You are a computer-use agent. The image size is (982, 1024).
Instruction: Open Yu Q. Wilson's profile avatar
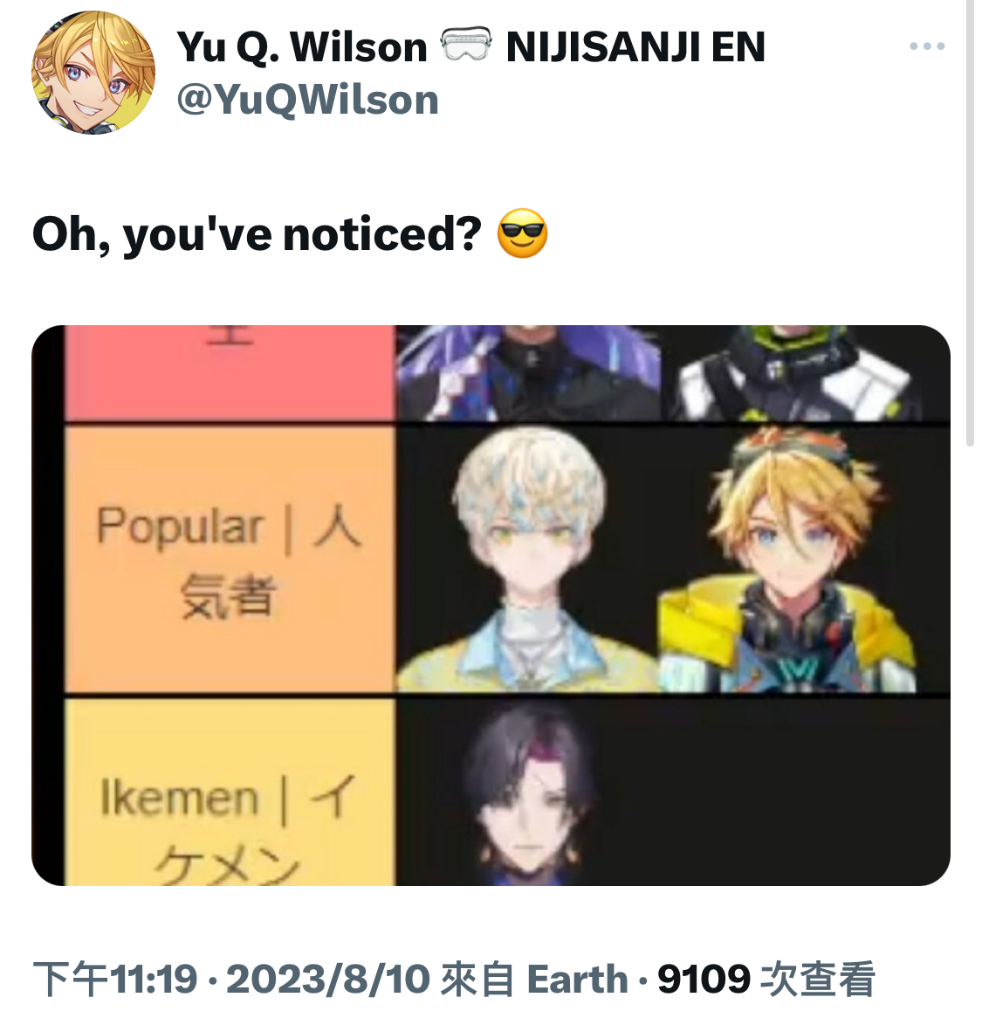[93, 72]
